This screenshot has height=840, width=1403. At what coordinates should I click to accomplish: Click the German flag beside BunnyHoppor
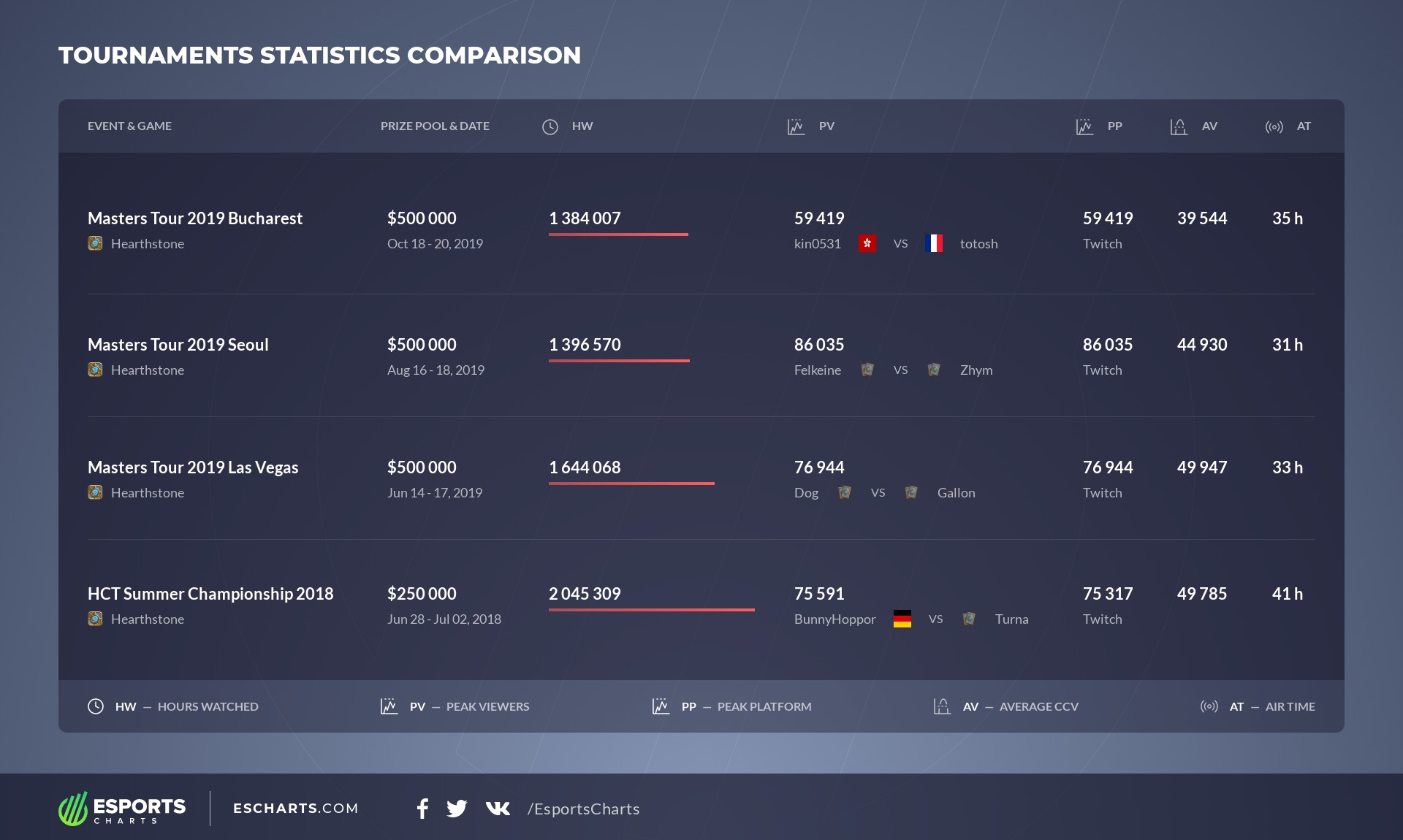tap(902, 619)
